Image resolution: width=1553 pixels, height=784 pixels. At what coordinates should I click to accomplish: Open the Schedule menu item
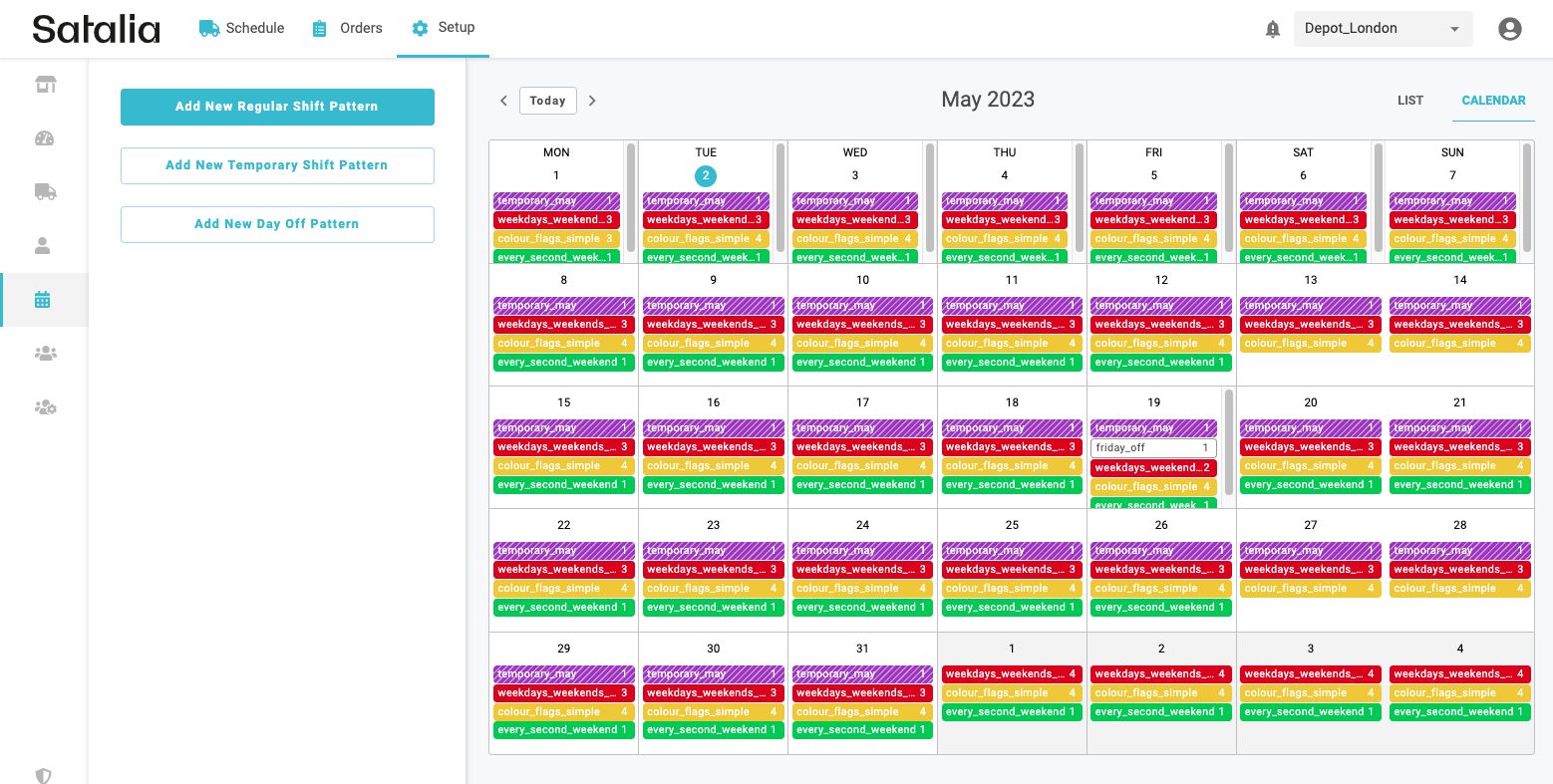pos(242,28)
